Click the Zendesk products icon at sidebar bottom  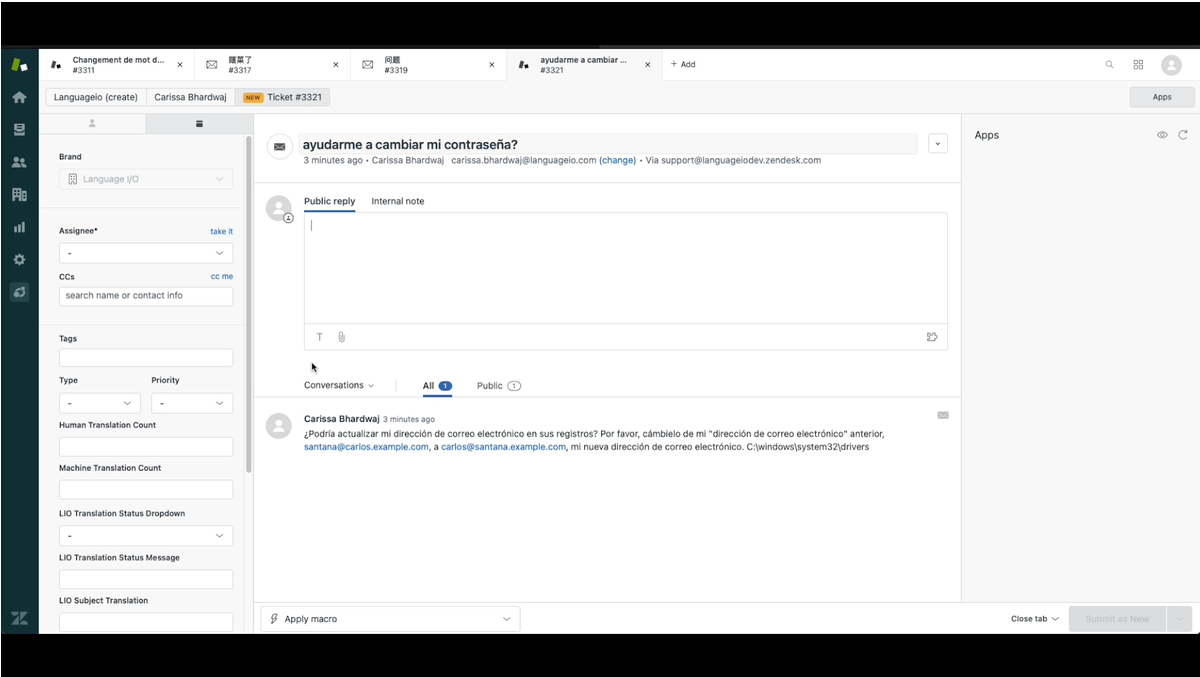19,618
